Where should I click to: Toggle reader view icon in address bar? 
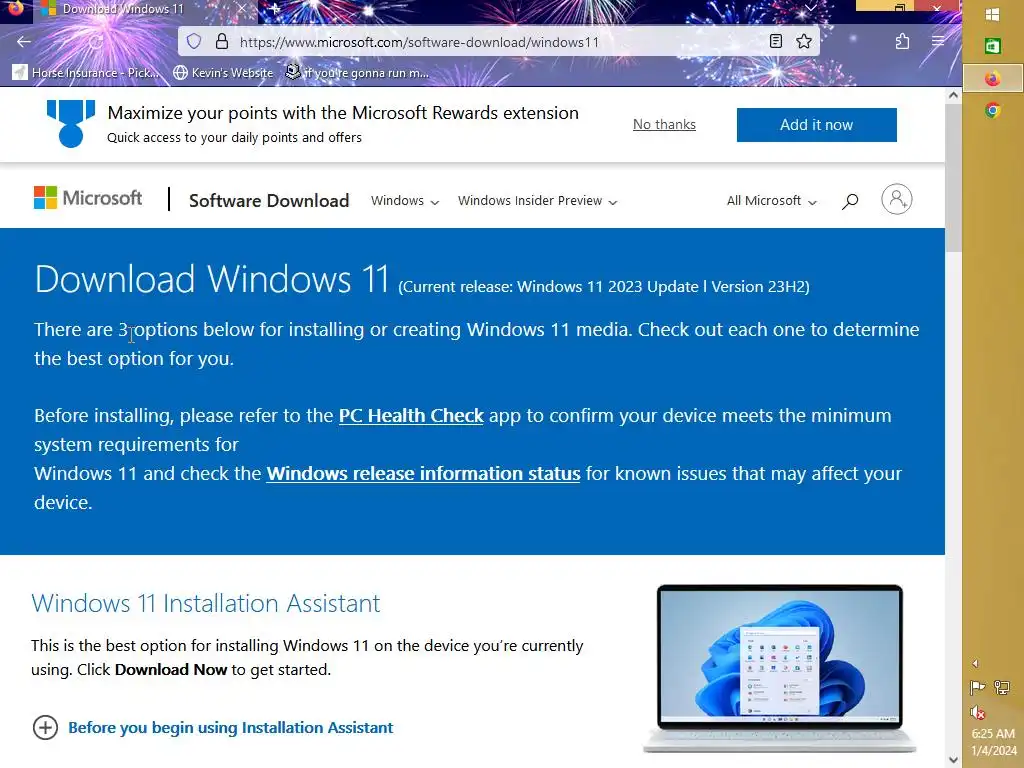[x=776, y=42]
